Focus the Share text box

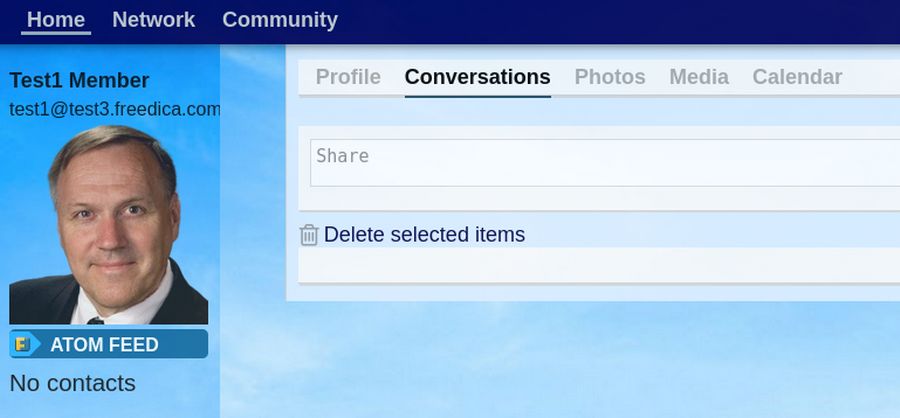(x=600, y=162)
